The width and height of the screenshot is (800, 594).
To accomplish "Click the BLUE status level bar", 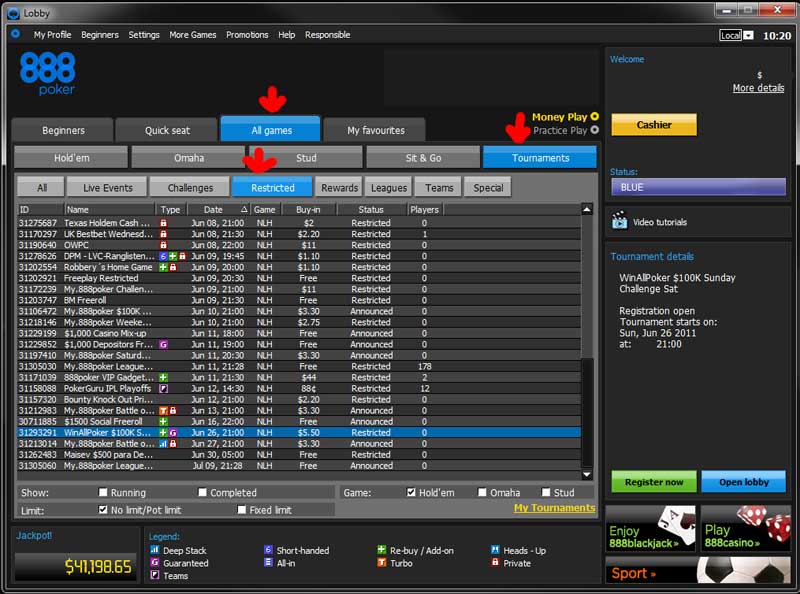I will coord(698,187).
